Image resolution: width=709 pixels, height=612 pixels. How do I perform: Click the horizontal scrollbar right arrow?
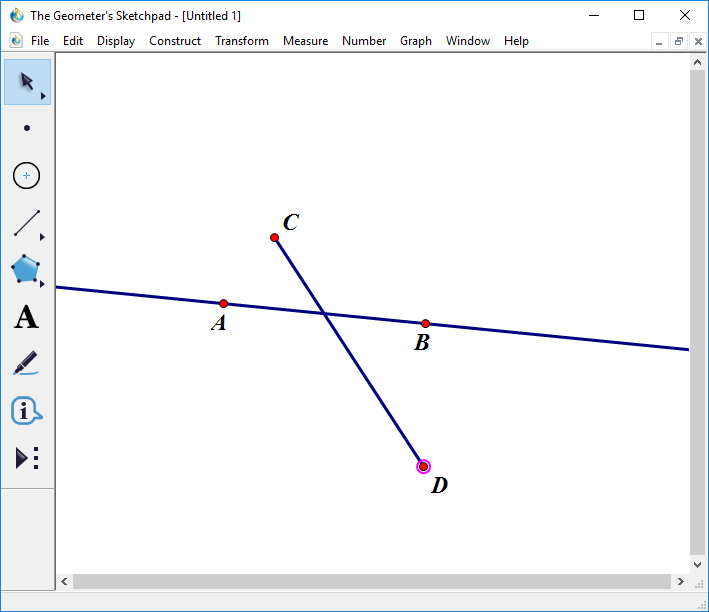(681, 582)
